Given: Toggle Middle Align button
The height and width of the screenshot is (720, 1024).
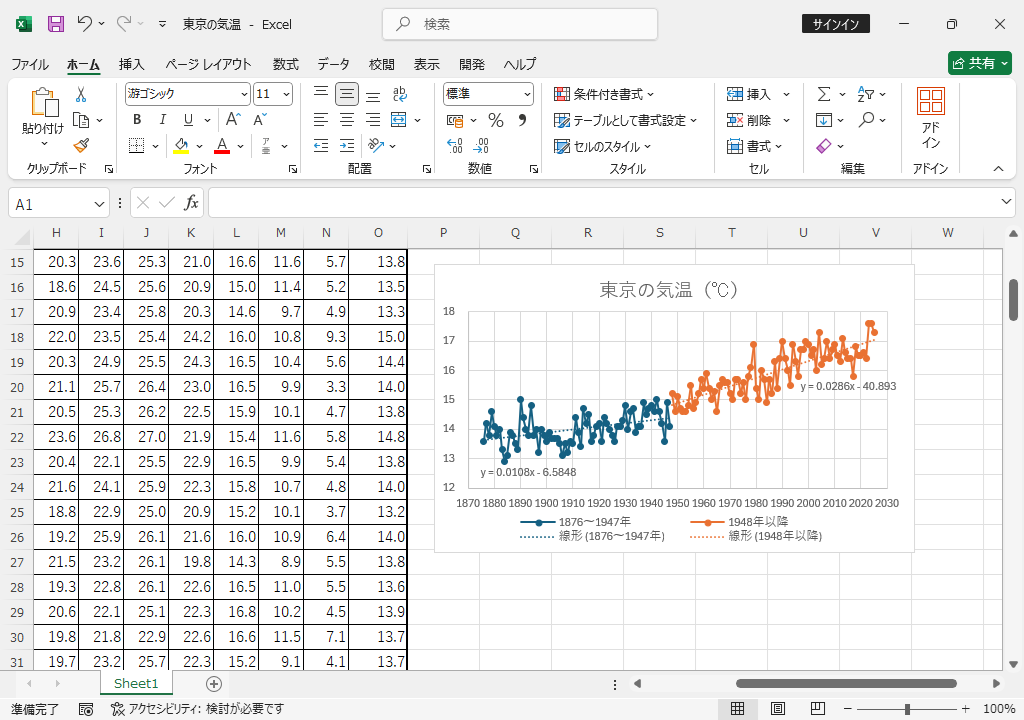Looking at the screenshot, I should pos(347,94).
